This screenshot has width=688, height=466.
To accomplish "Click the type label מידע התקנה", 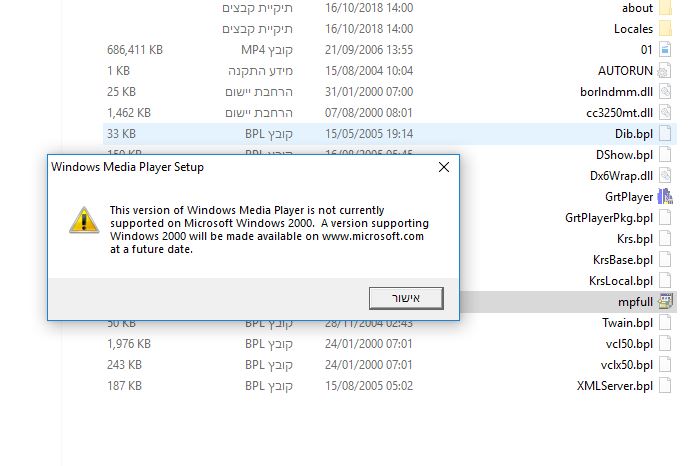I will click(260, 71).
